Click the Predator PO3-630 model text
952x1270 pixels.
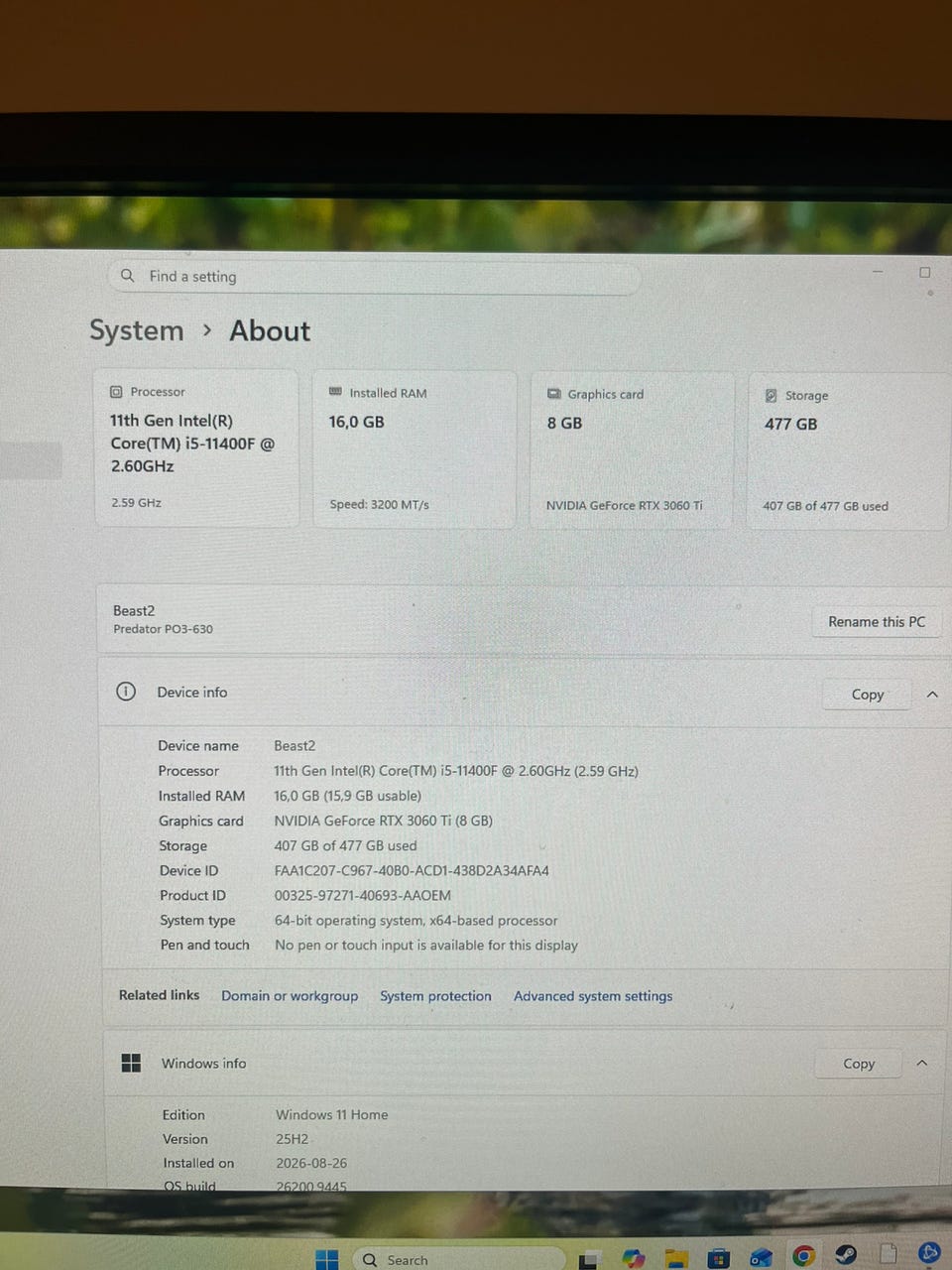[x=163, y=629]
